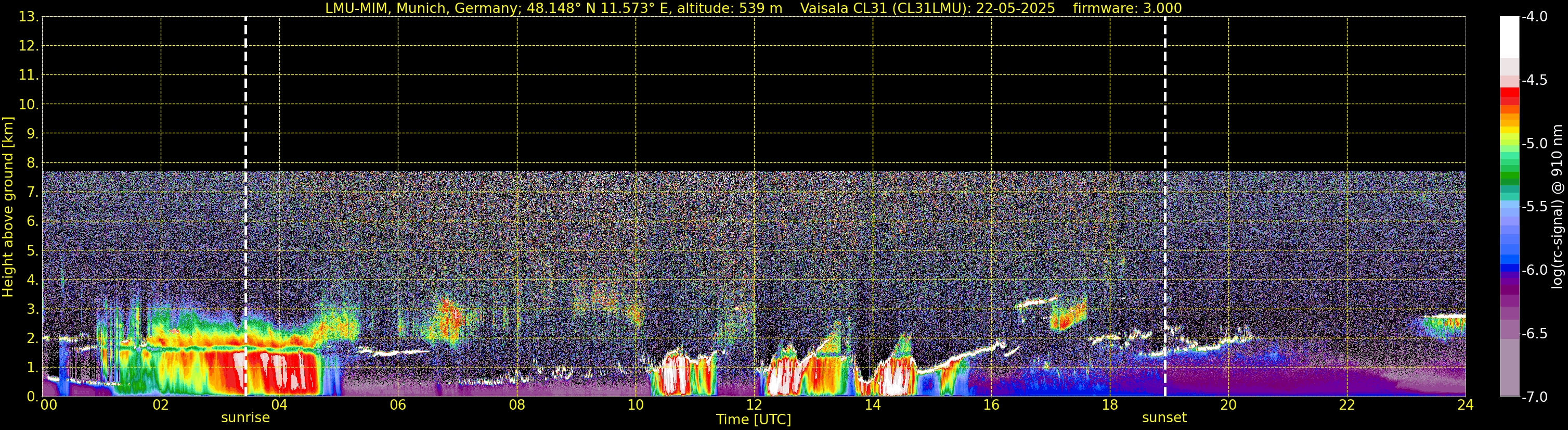This screenshot has width=1568, height=430.
Task: Click the 'Height above ground [km]' axis label
Action: coord(8,207)
